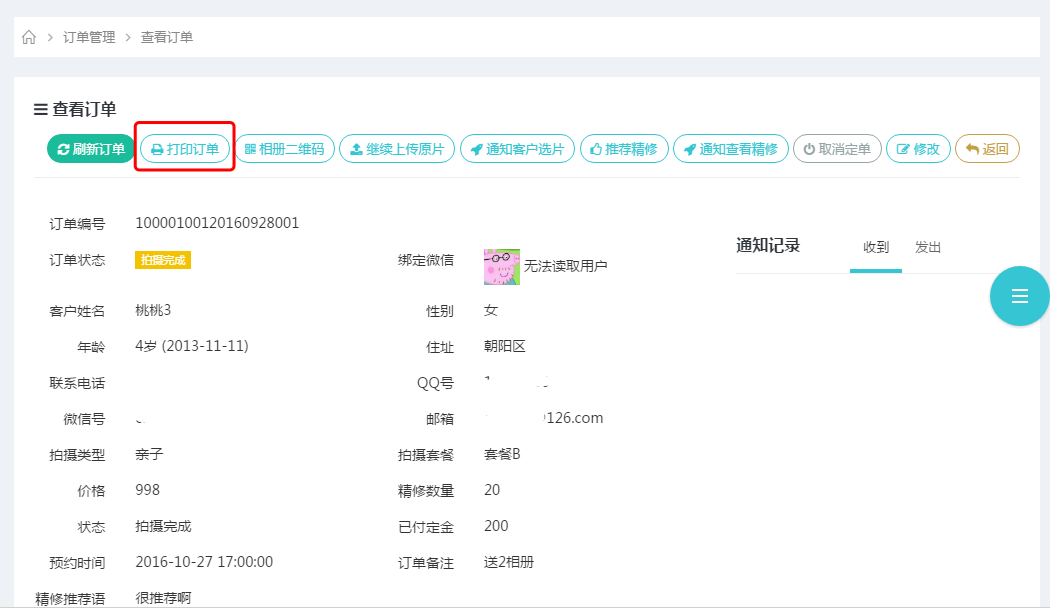Image resolution: width=1050 pixels, height=609 pixels.
Task: Go back using 返回 button
Action: coord(987,149)
